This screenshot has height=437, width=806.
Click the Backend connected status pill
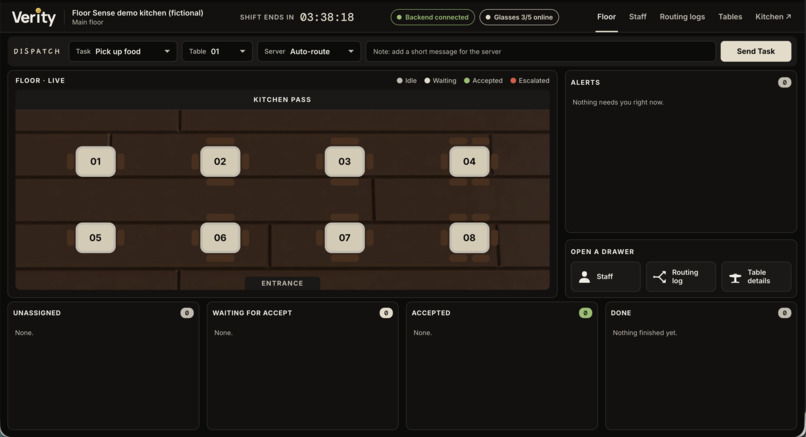click(433, 17)
